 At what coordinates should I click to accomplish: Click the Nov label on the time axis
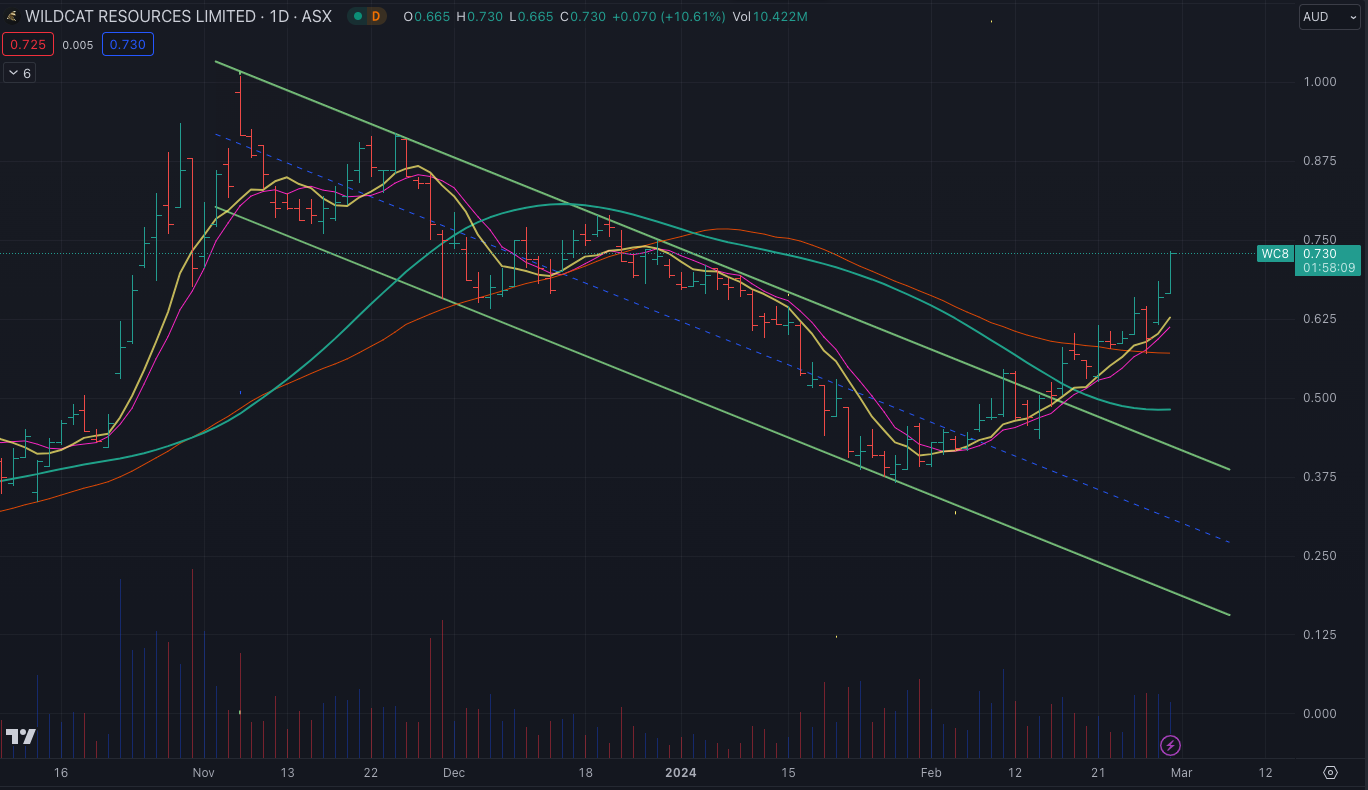(x=204, y=773)
